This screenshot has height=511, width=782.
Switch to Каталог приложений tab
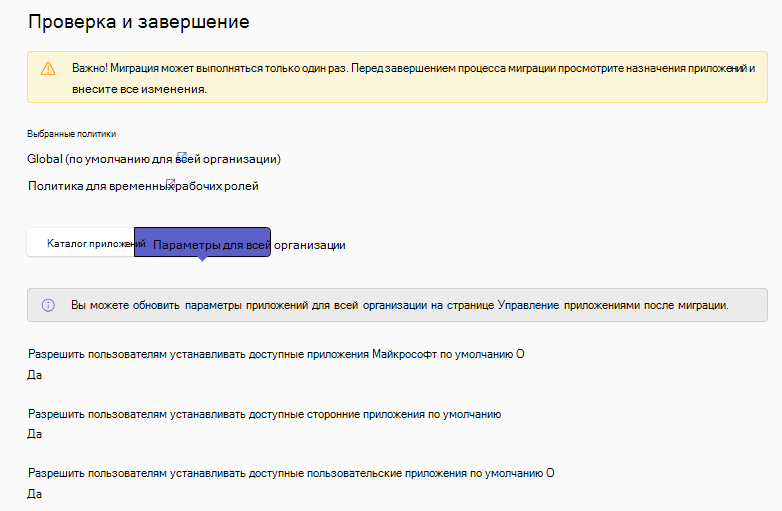[81, 242]
